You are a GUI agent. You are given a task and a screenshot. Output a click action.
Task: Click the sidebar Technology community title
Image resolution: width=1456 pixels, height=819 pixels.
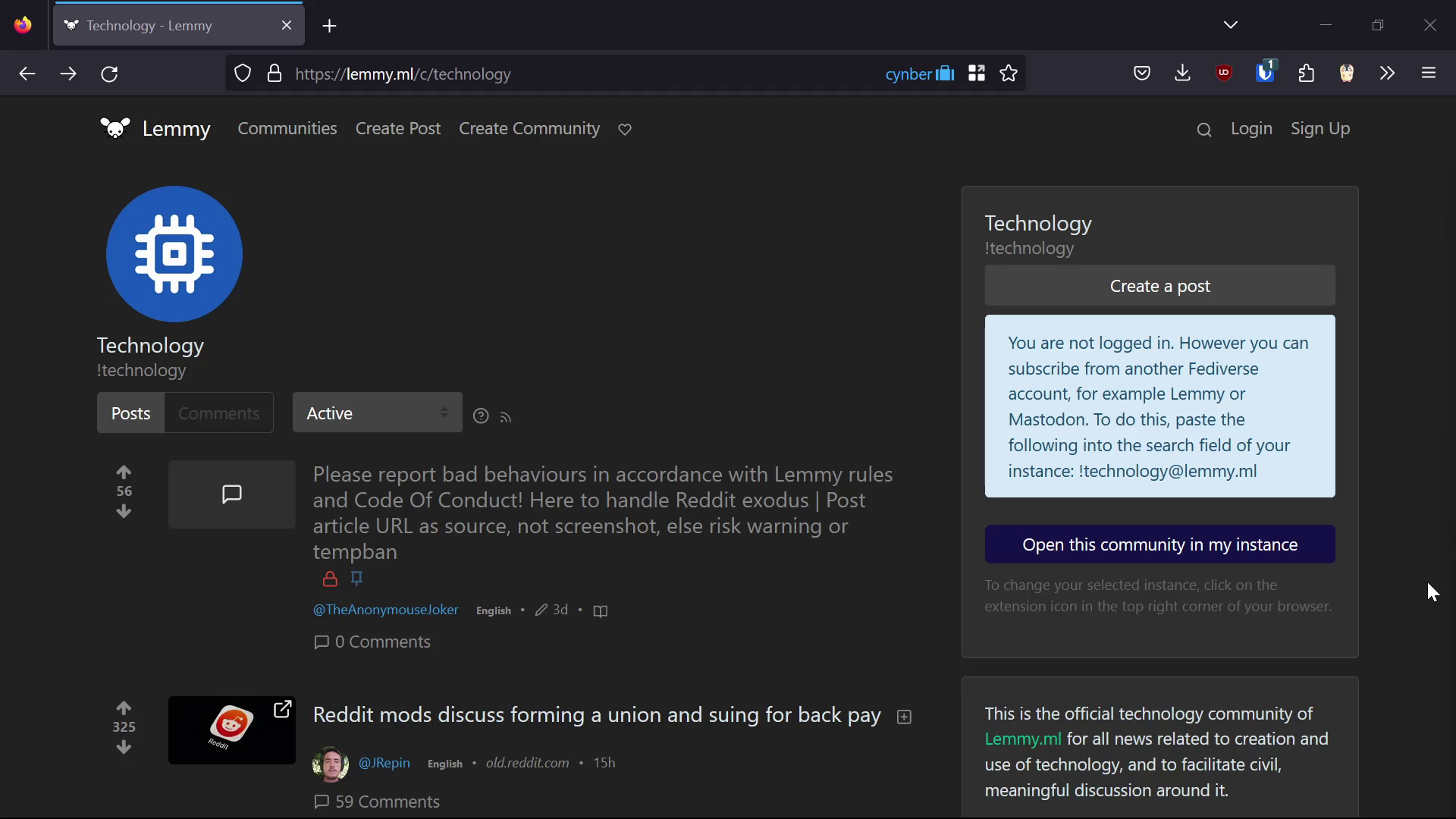pyautogui.click(x=1038, y=224)
